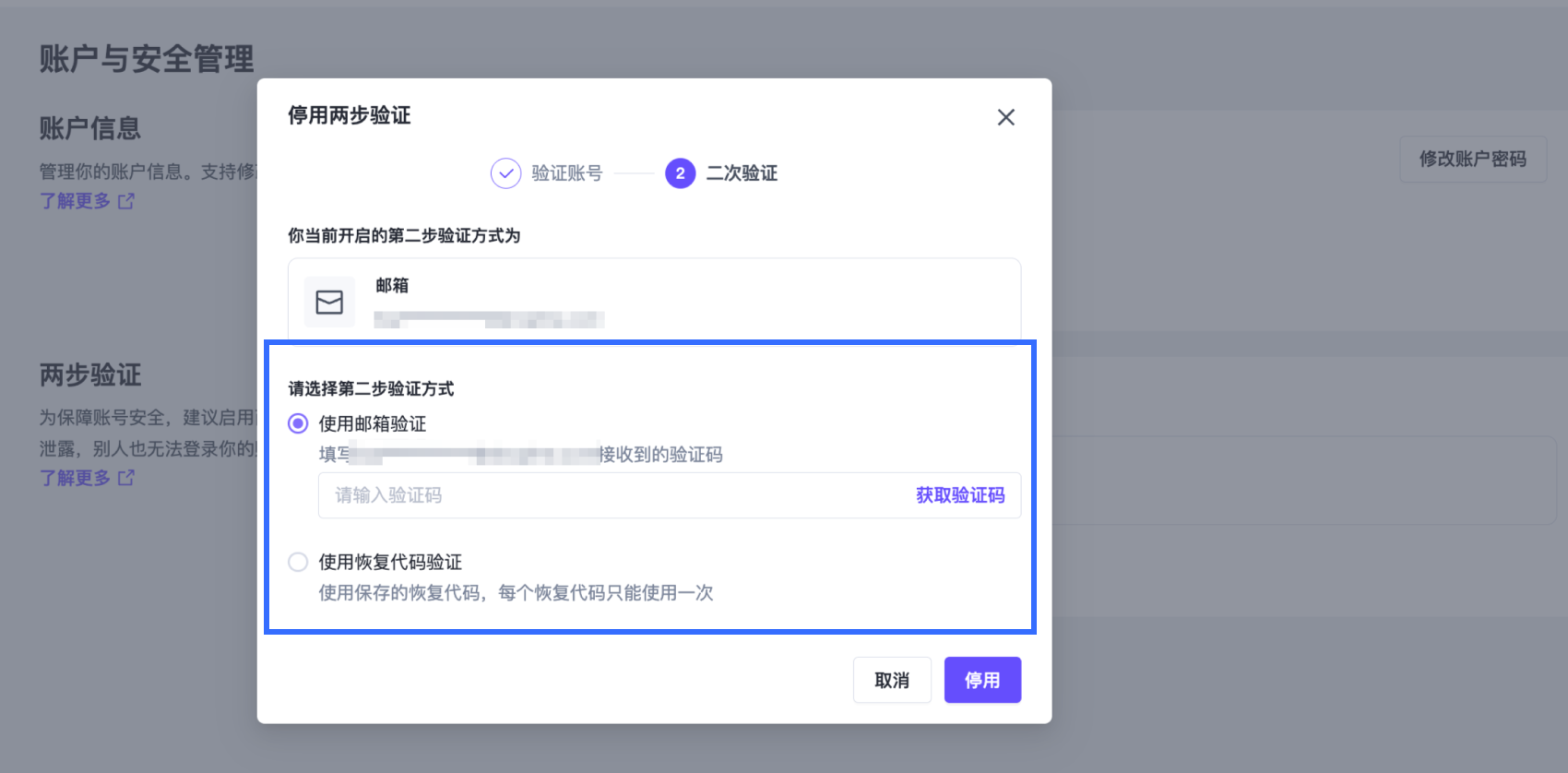1568x773 pixels.
Task: Click the recovery code description text
Action: (516, 593)
